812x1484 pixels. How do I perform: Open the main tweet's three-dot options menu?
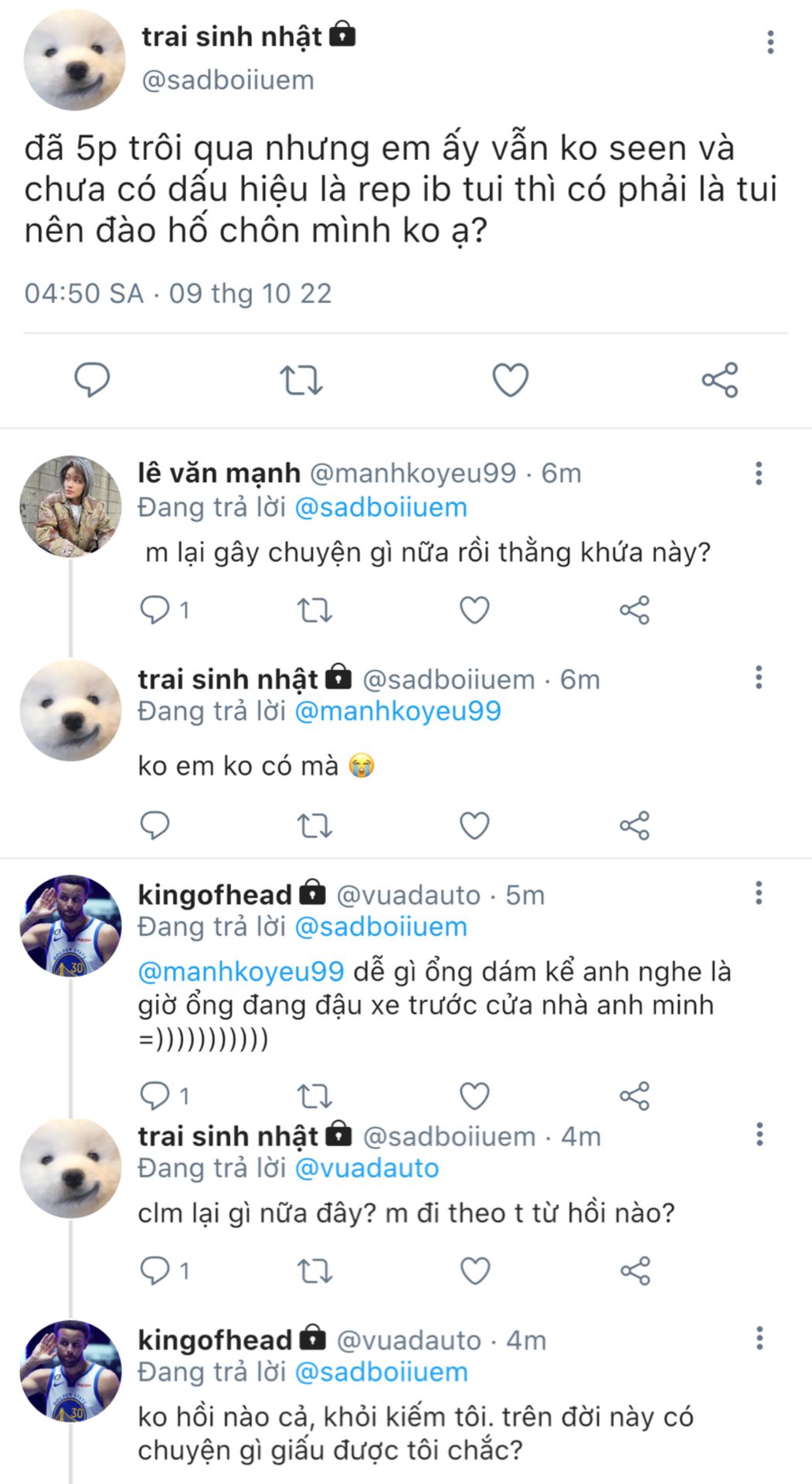coord(770,42)
